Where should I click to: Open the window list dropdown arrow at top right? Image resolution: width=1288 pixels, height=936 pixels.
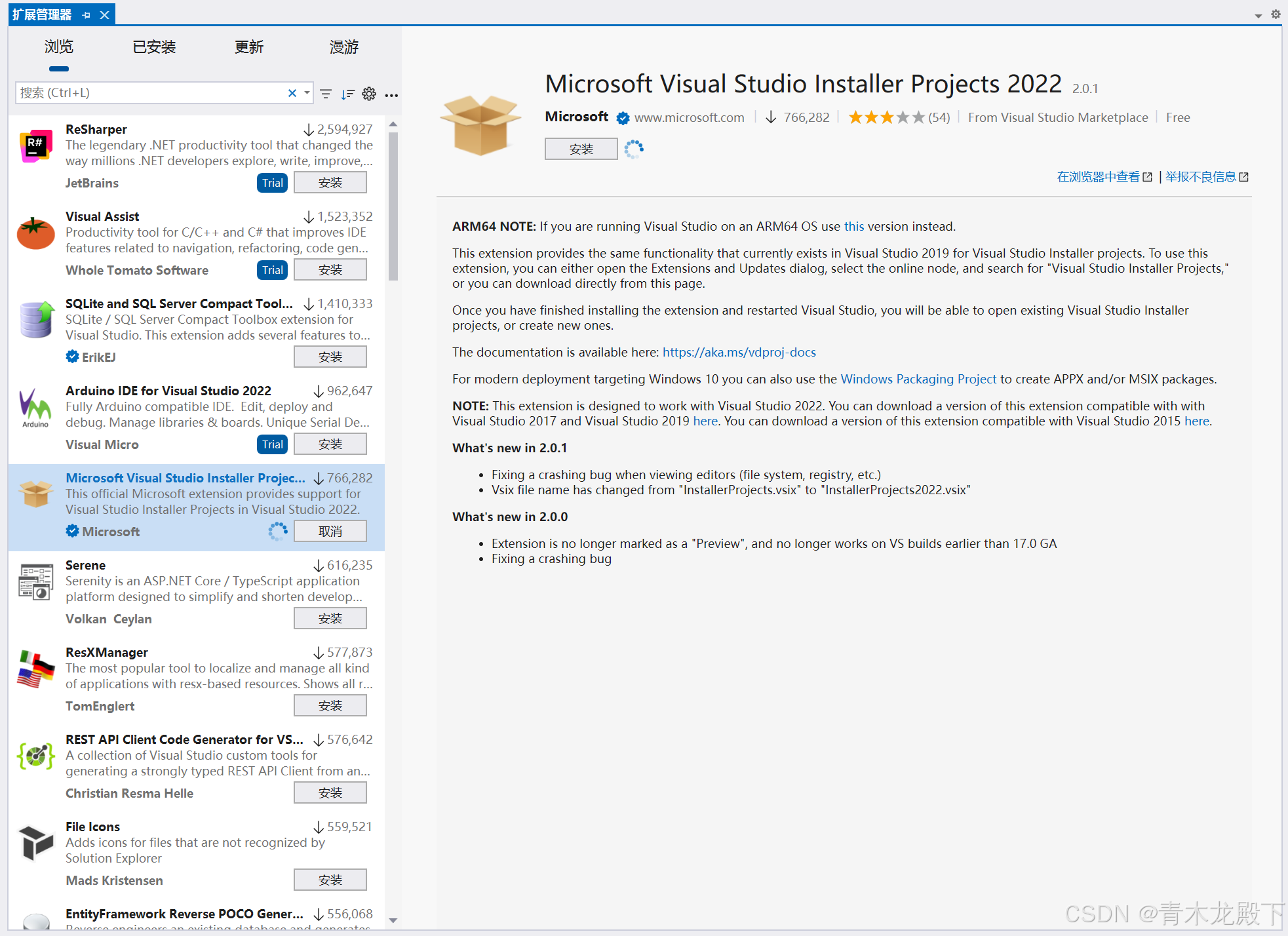click(x=1258, y=15)
